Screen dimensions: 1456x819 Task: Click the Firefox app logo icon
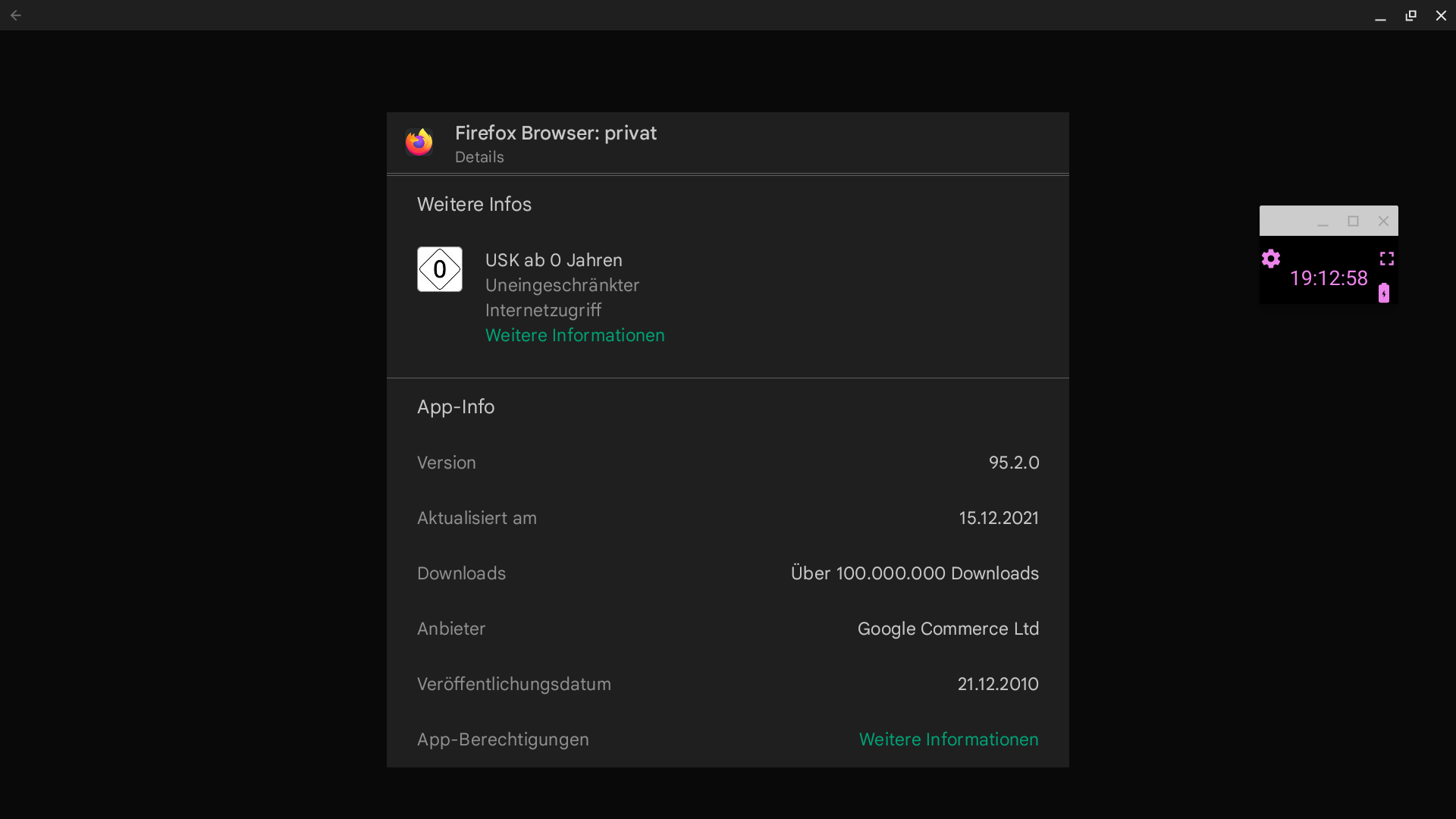click(x=419, y=143)
